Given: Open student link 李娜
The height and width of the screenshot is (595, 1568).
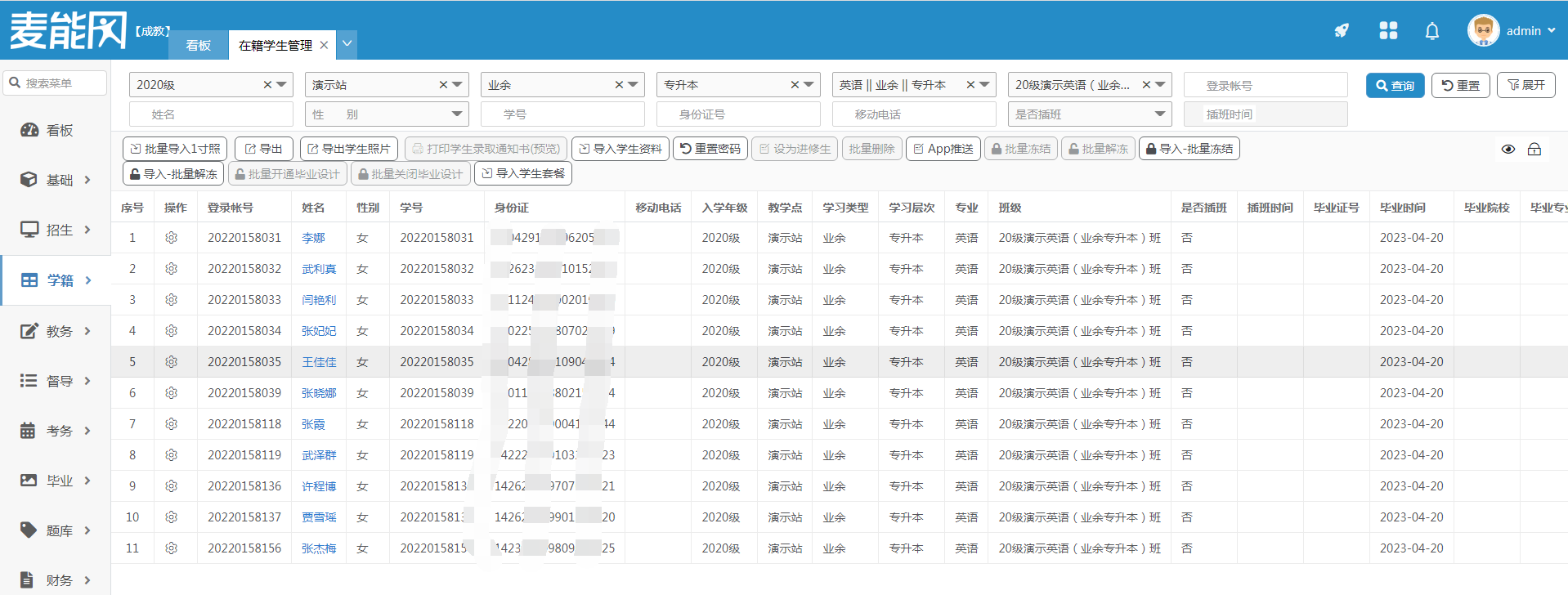Looking at the screenshot, I should (313, 238).
